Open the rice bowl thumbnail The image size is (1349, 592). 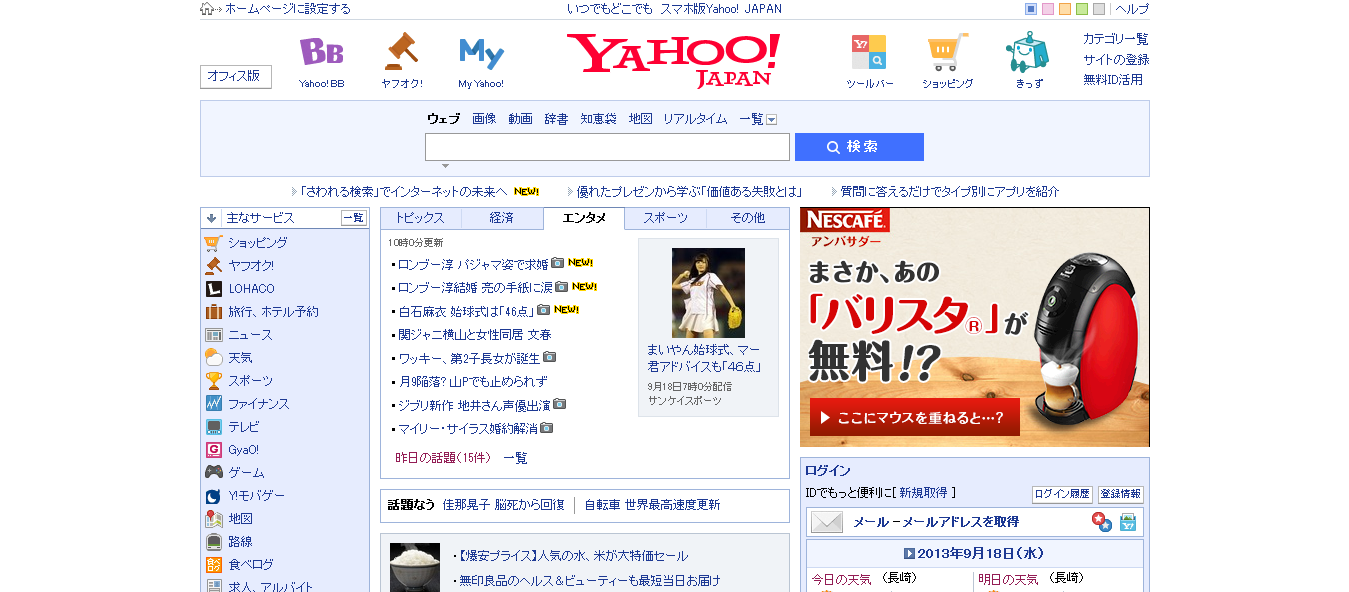pos(415,567)
